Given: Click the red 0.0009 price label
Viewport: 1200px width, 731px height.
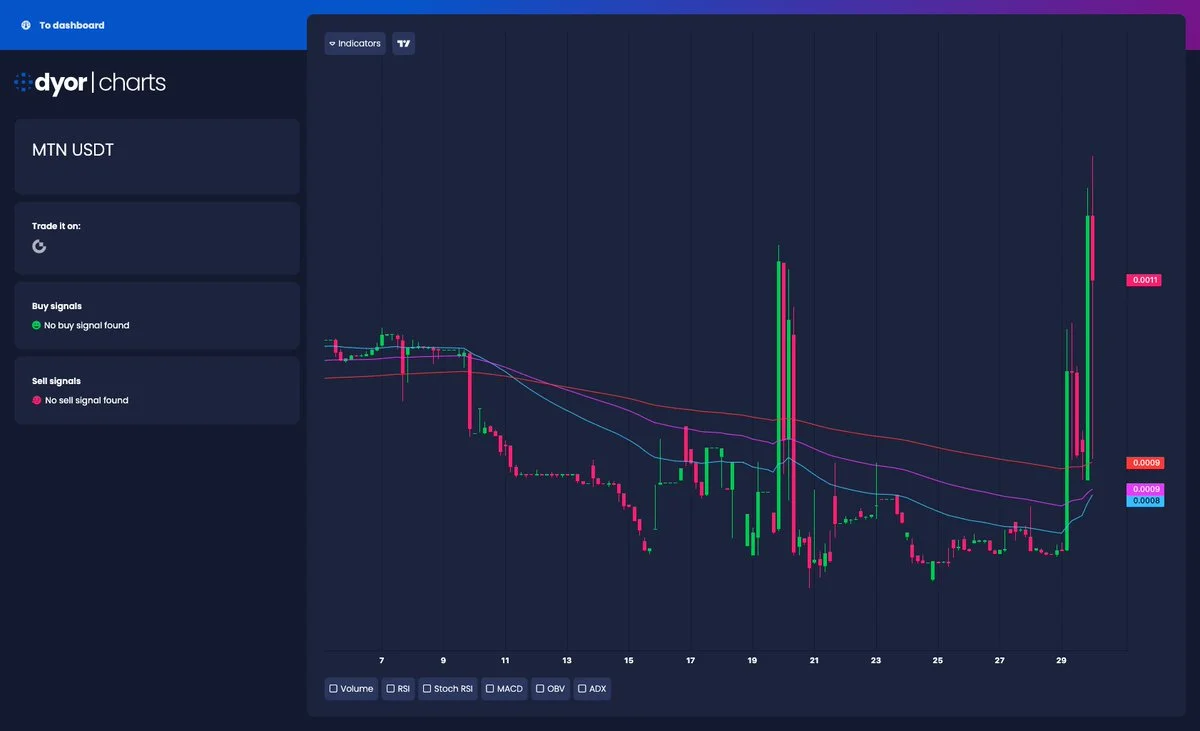Looking at the screenshot, I should 1144,463.
